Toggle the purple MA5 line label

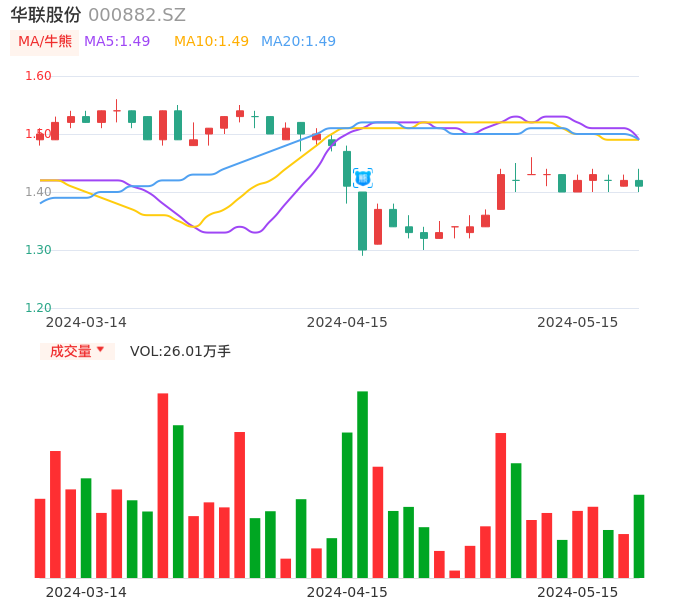(x=117, y=42)
